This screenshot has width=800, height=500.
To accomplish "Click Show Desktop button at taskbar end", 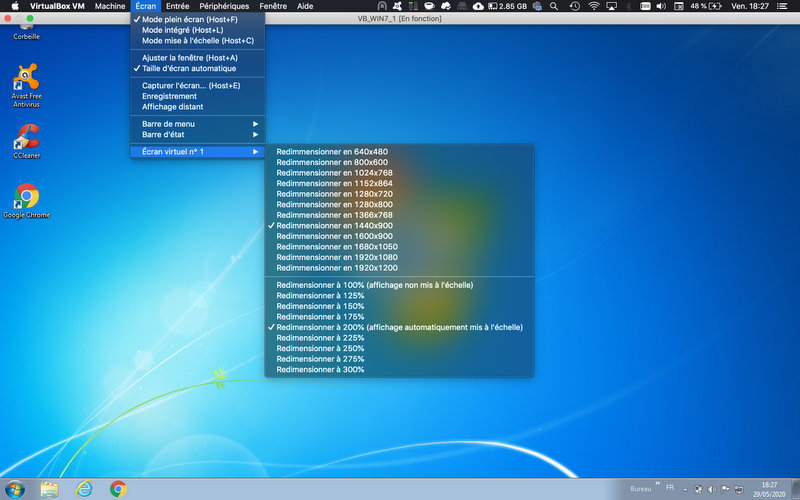I will [796, 489].
